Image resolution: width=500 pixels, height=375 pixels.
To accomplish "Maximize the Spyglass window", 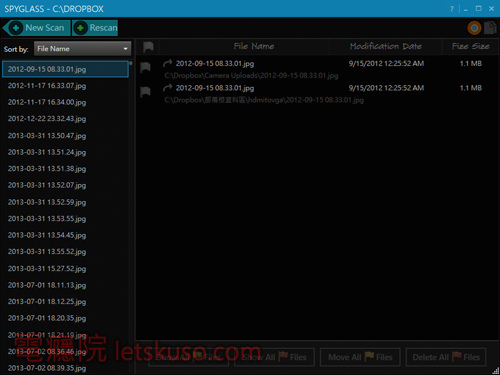I will coord(479,9).
